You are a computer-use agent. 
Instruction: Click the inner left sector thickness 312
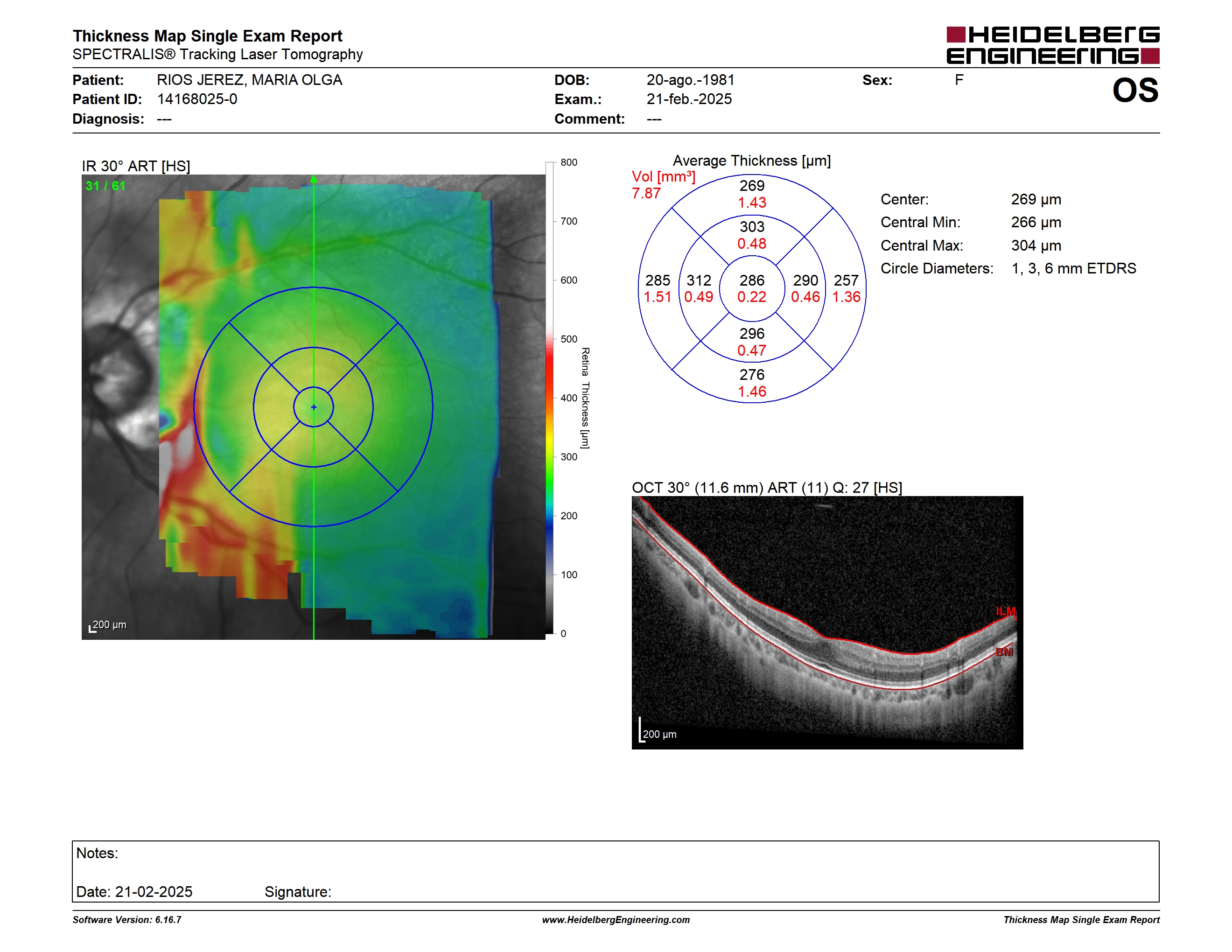point(698,280)
